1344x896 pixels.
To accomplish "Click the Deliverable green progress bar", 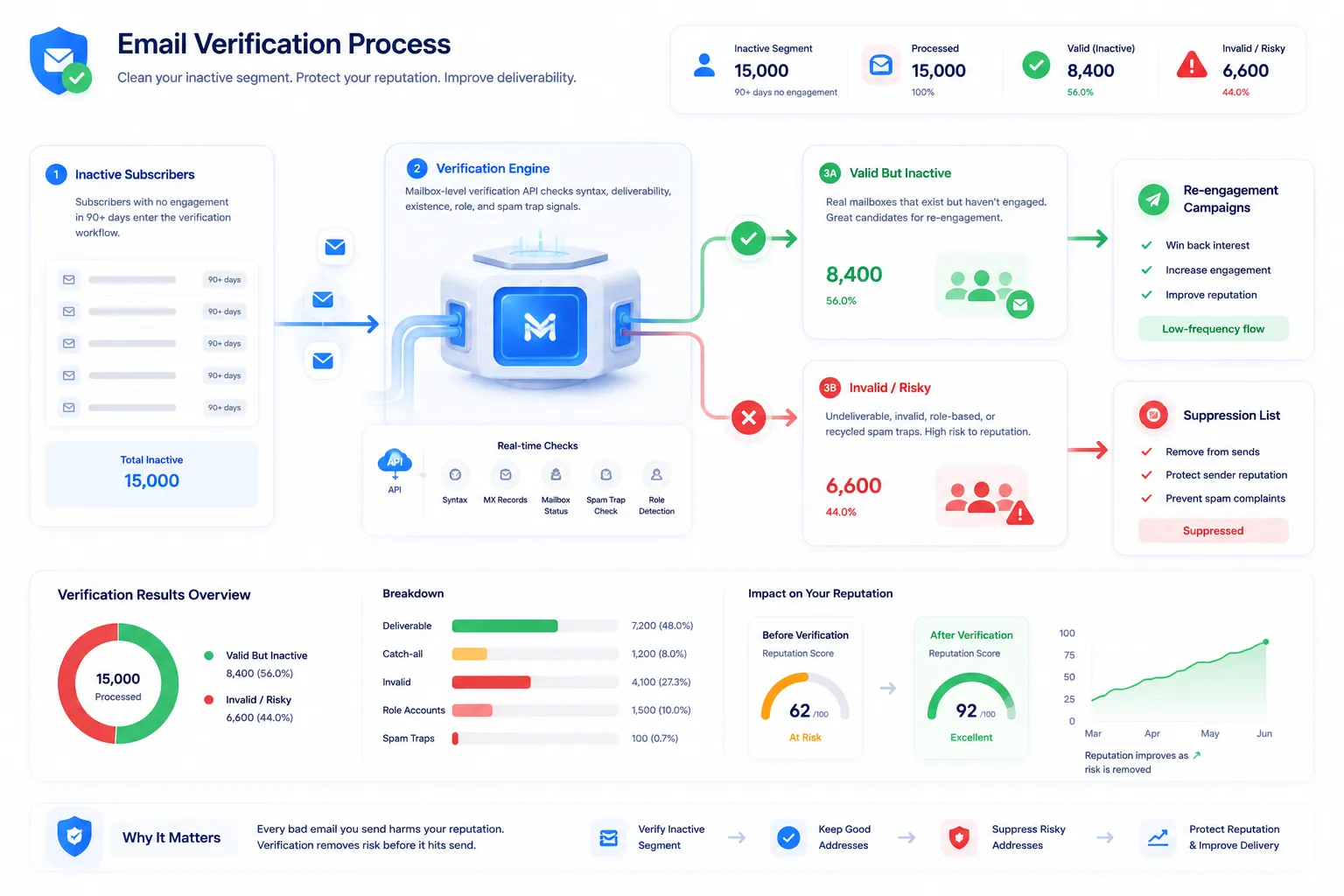I will coord(505,626).
